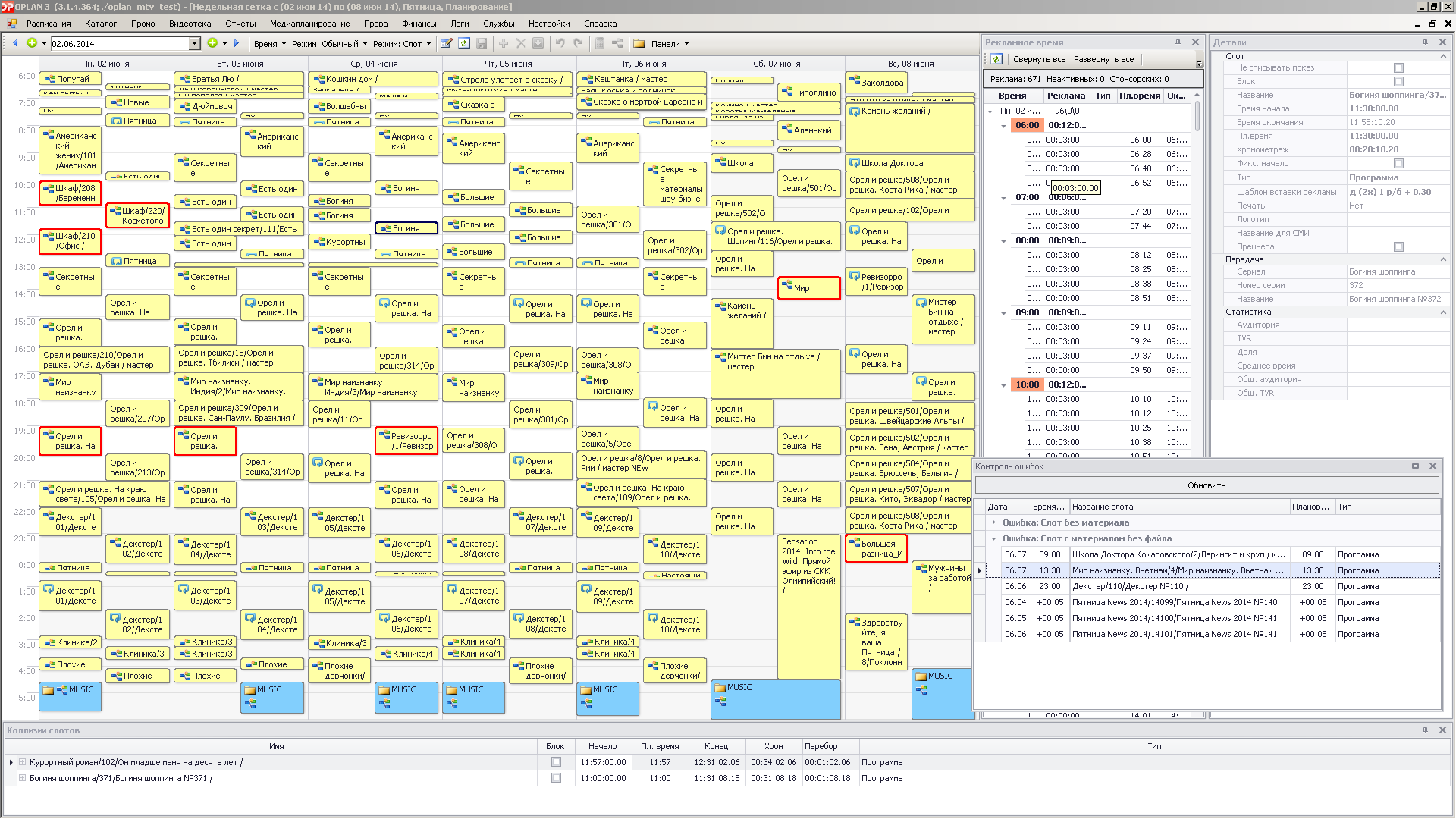
Task: Expand the Ошибка: Слот без материала group
Action: 993,522
